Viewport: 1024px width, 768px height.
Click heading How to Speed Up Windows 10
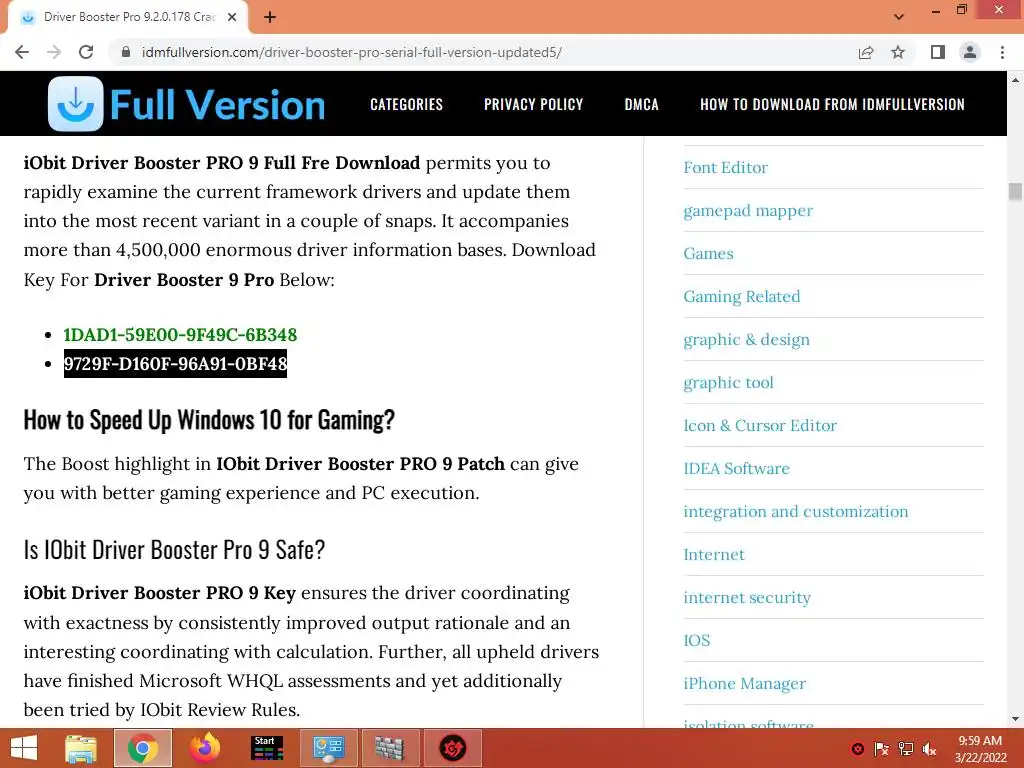click(209, 420)
